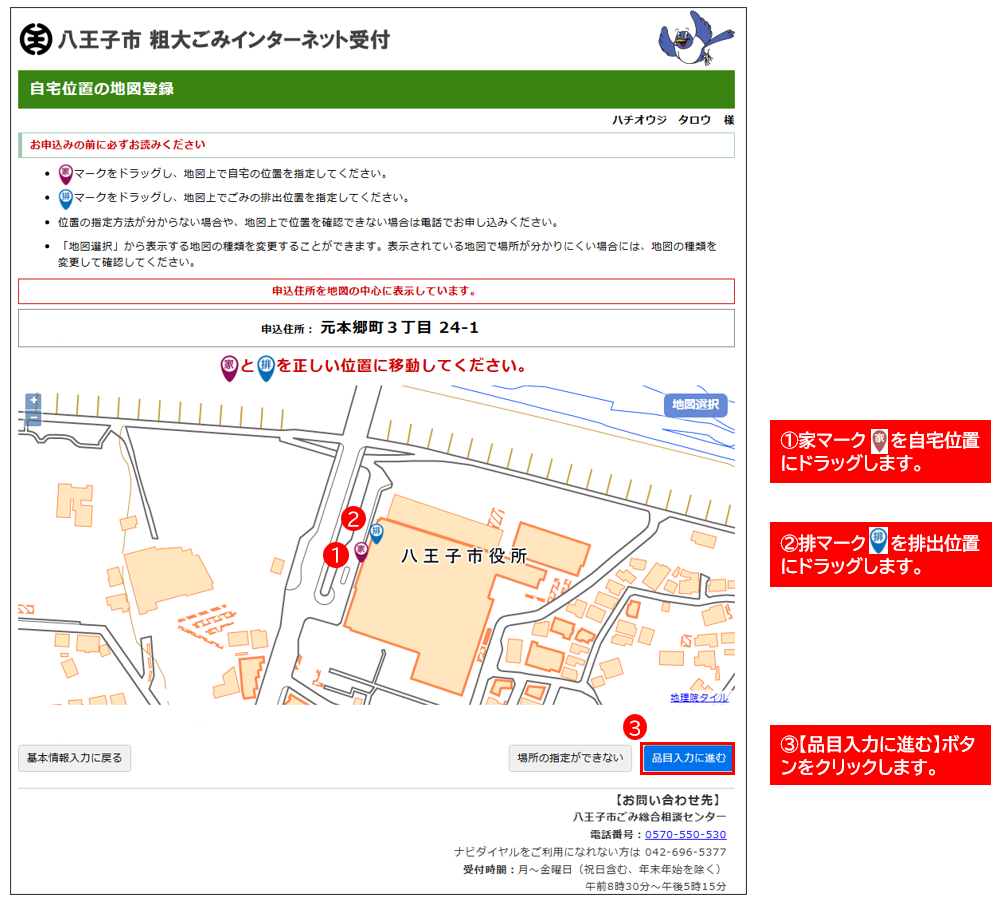
Task: Click 排 icon in second instruction bullet
Action: (65, 197)
